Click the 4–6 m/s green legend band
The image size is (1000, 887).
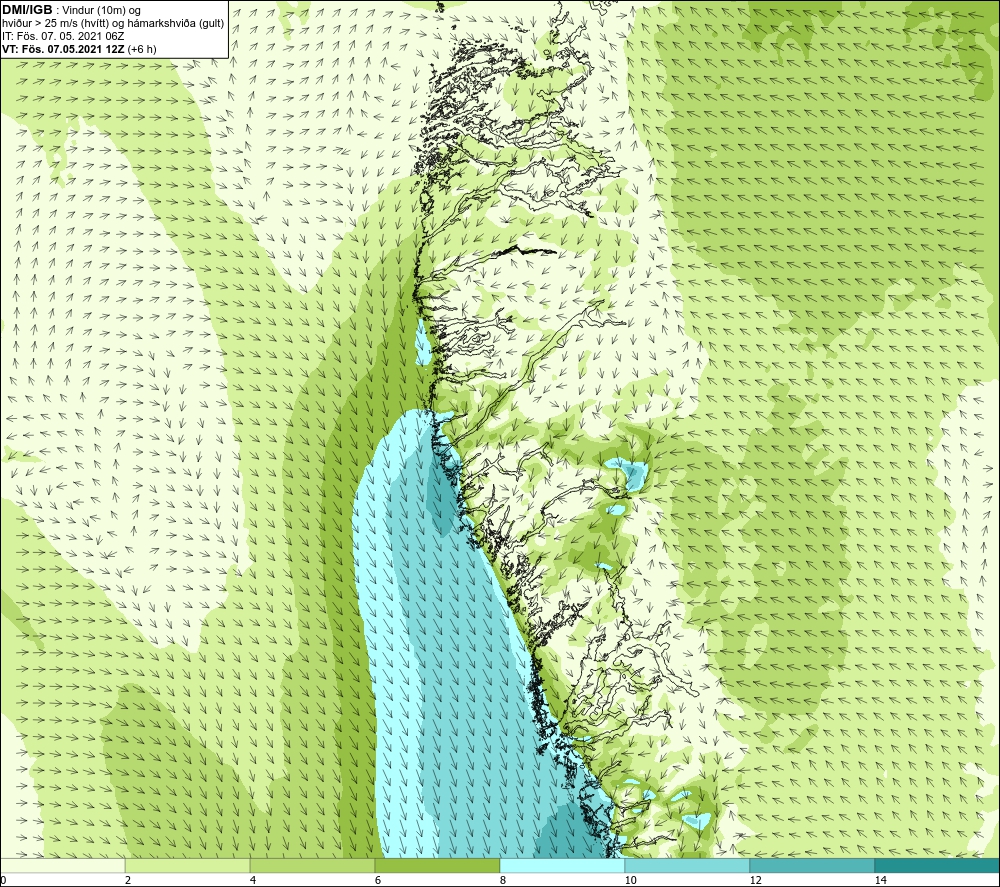(x=312, y=865)
